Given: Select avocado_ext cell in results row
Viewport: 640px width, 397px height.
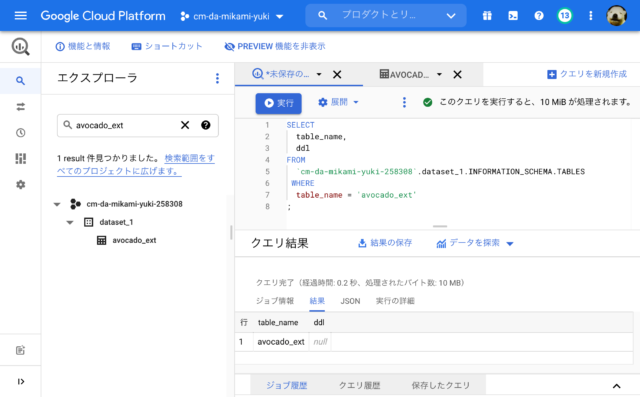Looking at the screenshot, I should click(281, 342).
